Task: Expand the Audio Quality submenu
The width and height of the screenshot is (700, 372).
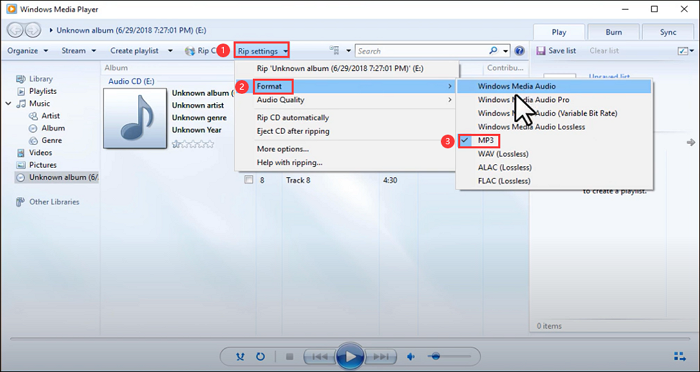Action: 346,100
